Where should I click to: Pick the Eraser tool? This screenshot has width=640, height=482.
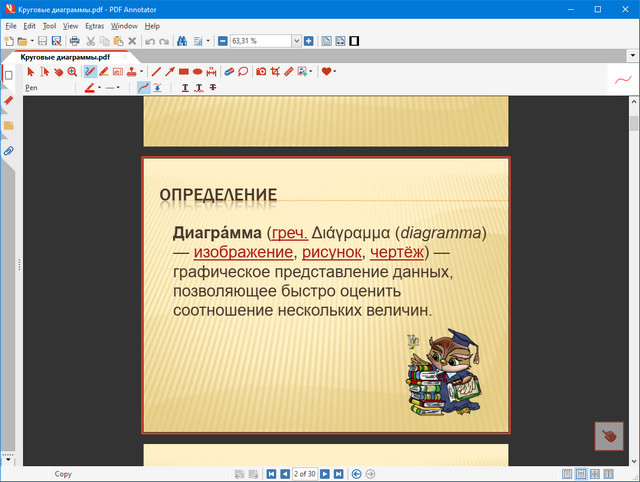pyautogui.click(x=228, y=72)
